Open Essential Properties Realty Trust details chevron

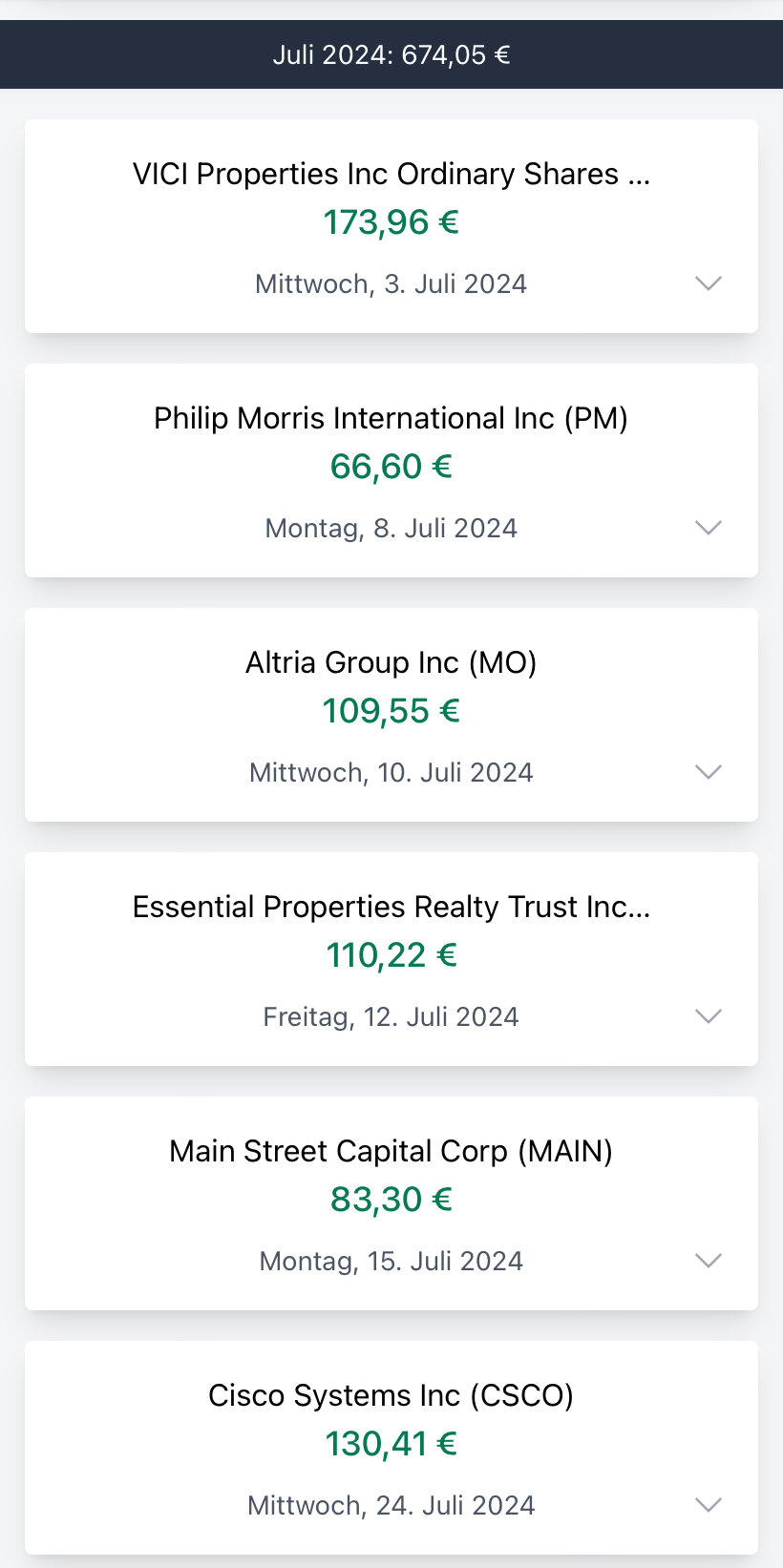[x=708, y=1016]
